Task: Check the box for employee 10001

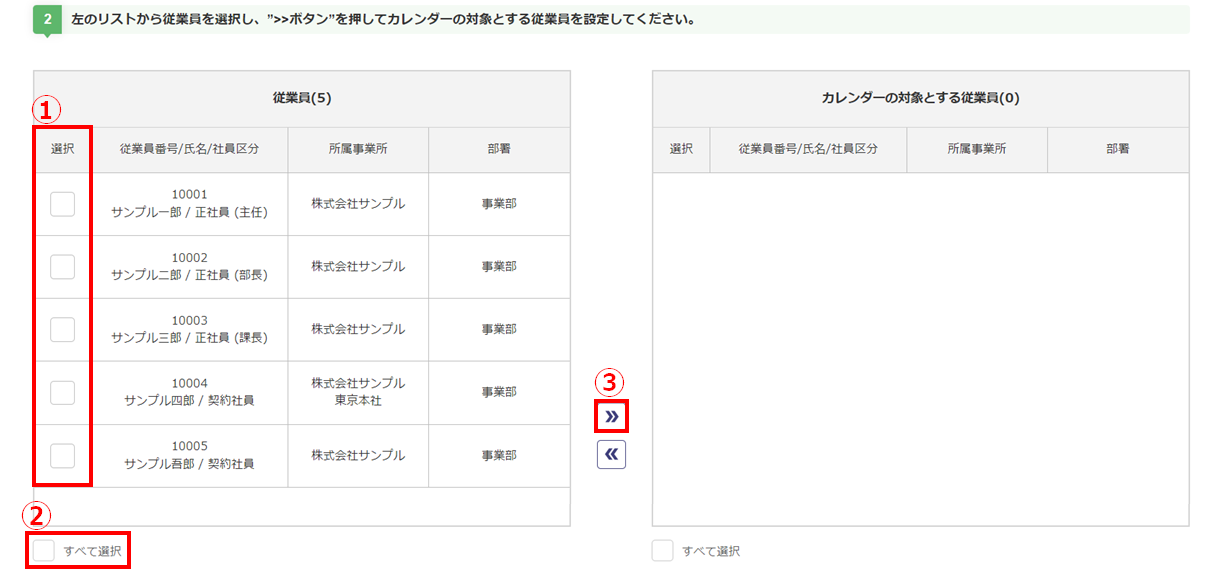Action: coord(62,204)
